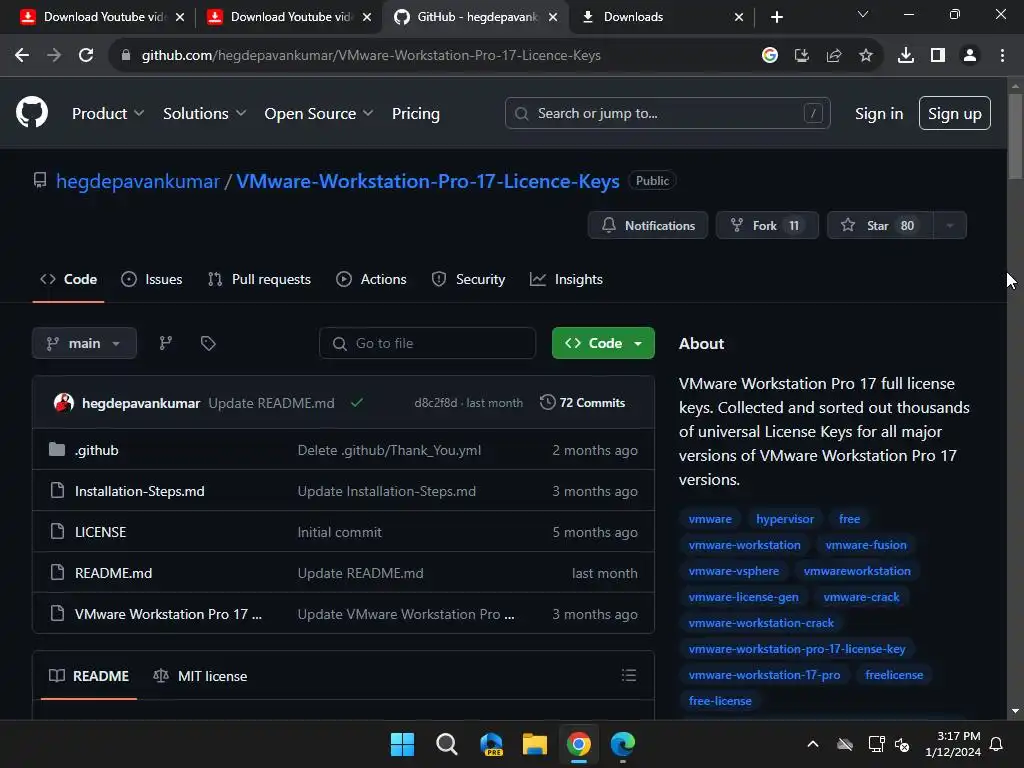Open README.md file
This screenshot has width=1024, height=768.
114,573
